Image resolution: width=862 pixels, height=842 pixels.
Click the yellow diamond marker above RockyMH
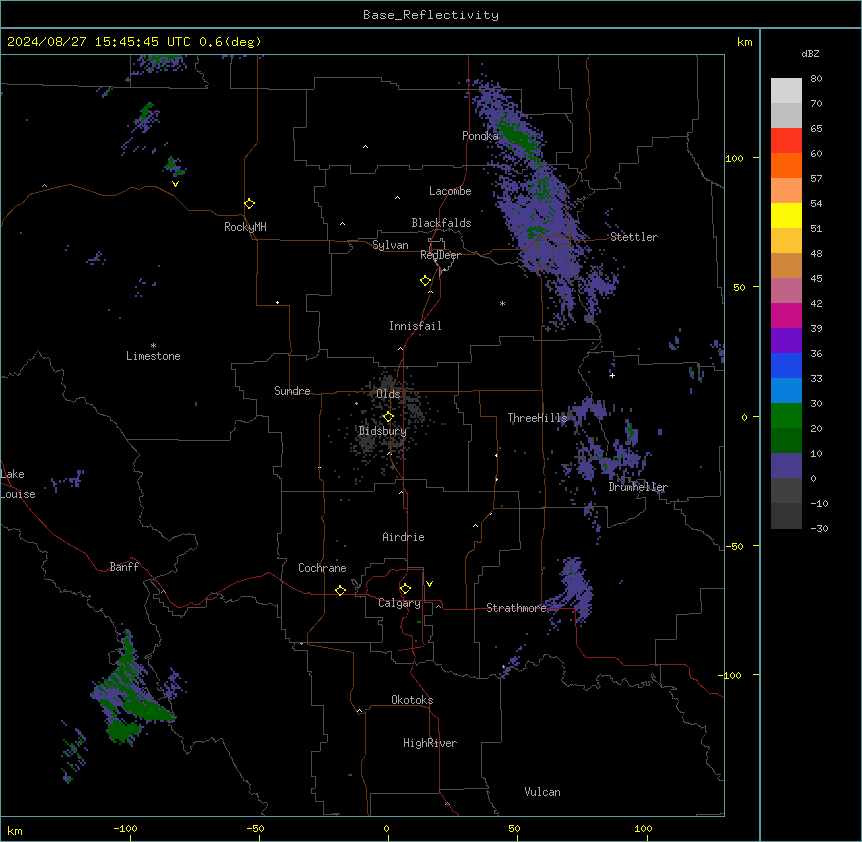tap(249, 203)
